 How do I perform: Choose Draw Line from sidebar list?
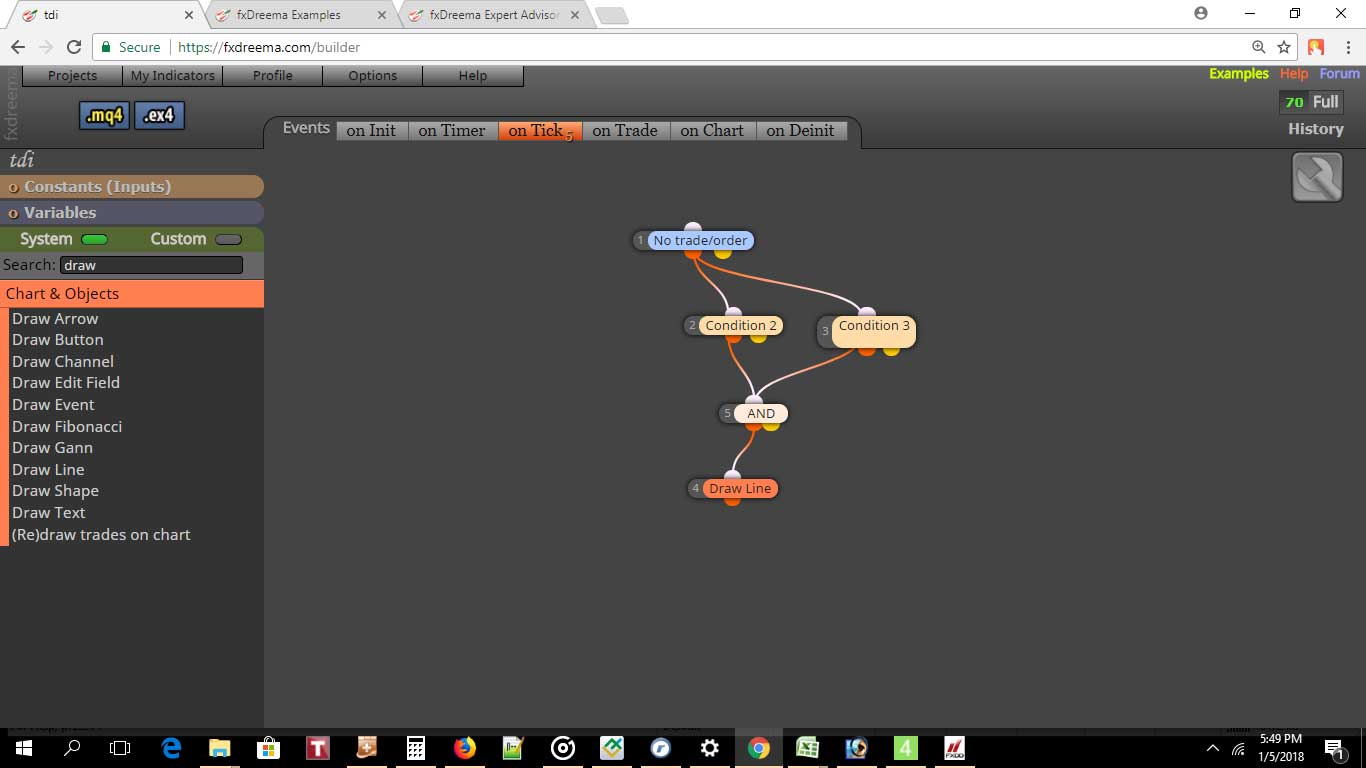pyautogui.click(x=48, y=470)
